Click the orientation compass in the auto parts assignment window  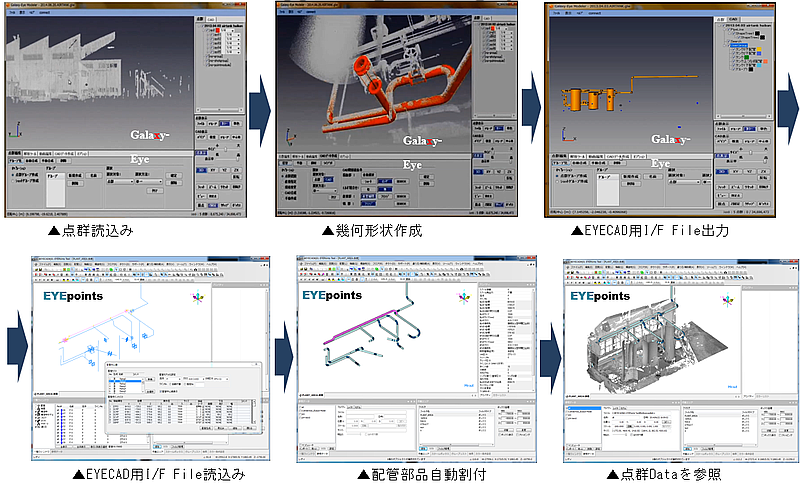464,297
